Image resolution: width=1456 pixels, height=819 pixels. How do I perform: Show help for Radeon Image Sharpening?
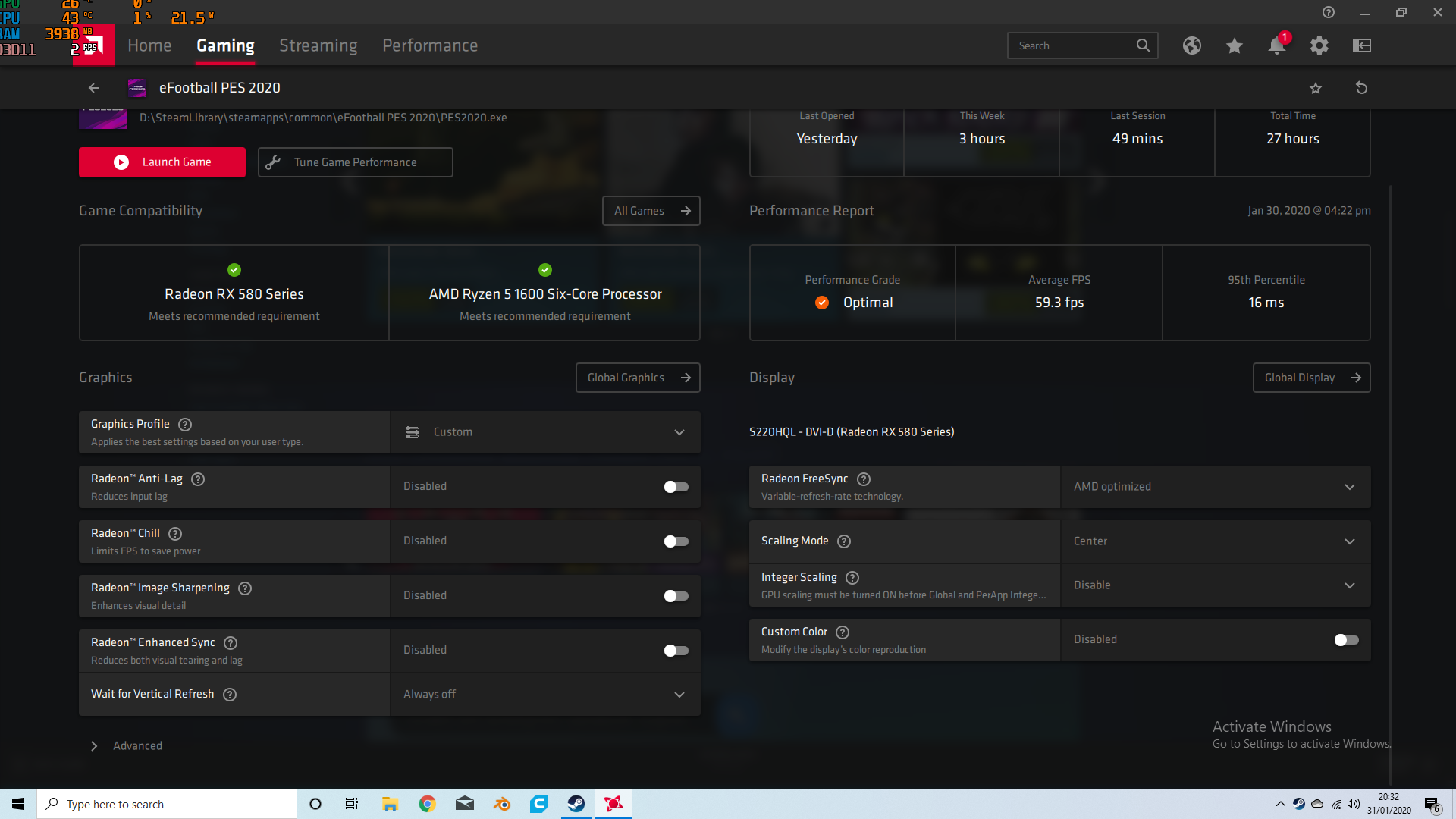245,588
